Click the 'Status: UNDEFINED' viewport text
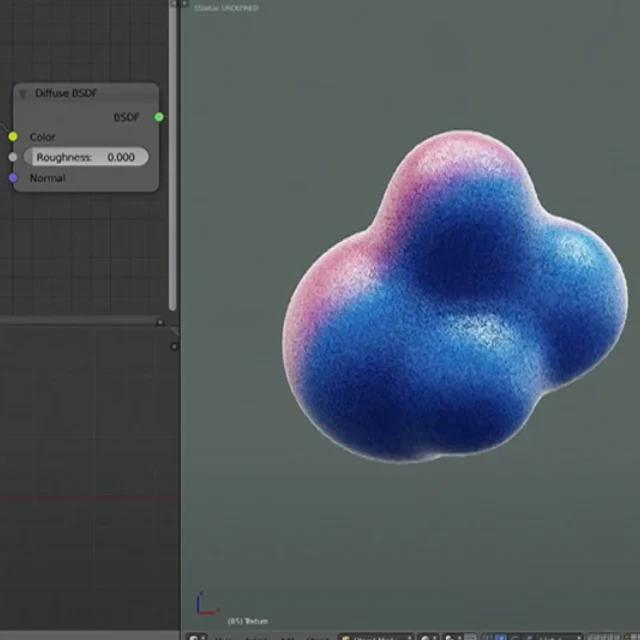 click(x=226, y=8)
